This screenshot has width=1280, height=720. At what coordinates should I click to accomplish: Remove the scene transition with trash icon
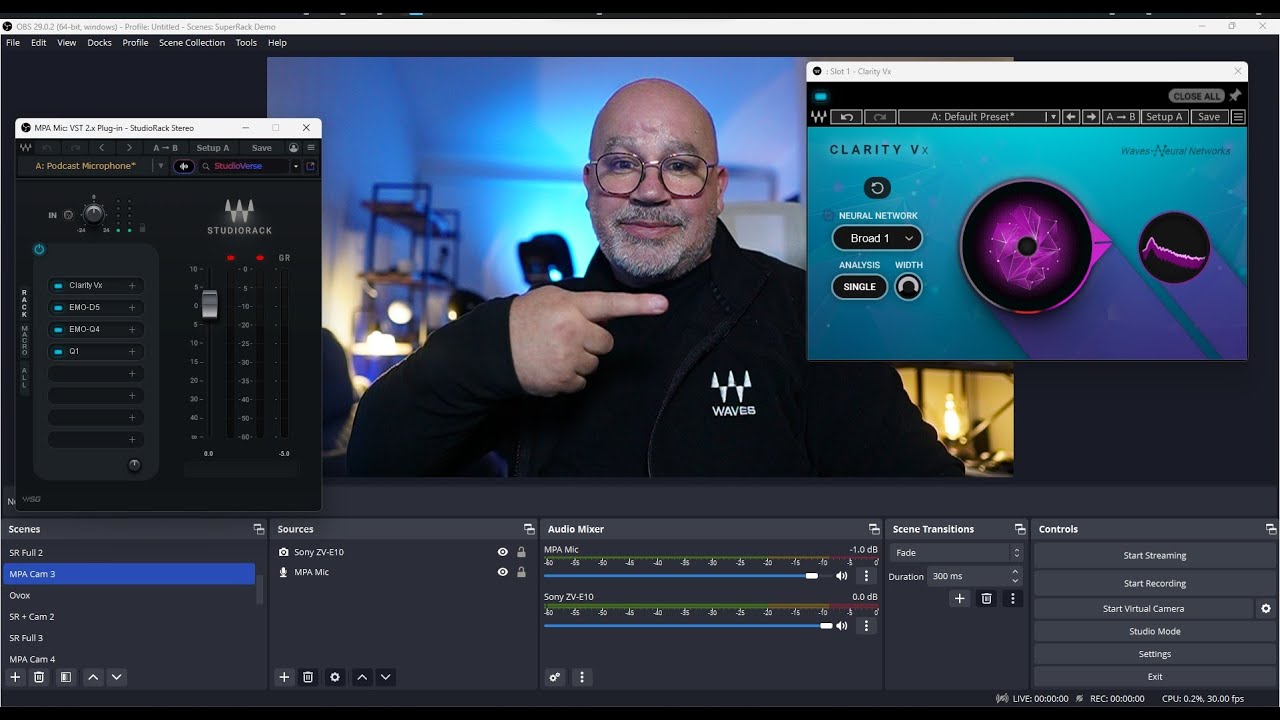(x=986, y=598)
